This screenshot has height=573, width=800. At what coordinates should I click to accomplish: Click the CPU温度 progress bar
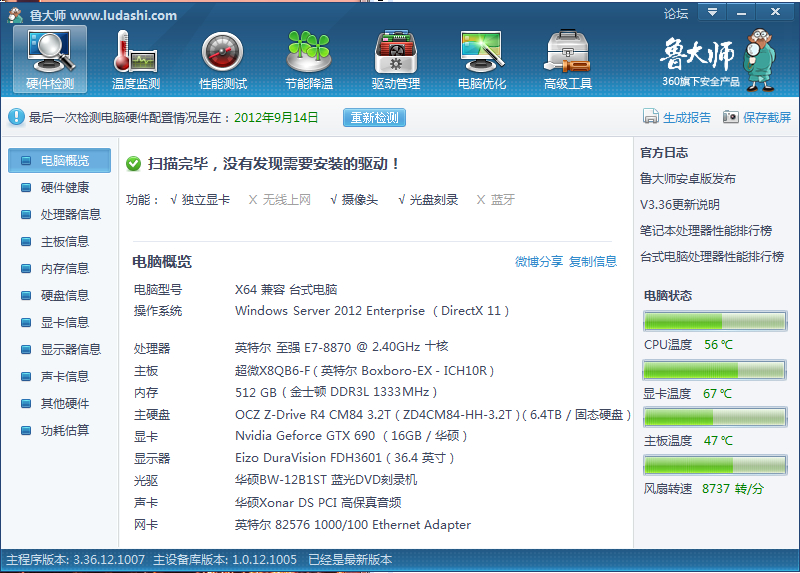714,321
